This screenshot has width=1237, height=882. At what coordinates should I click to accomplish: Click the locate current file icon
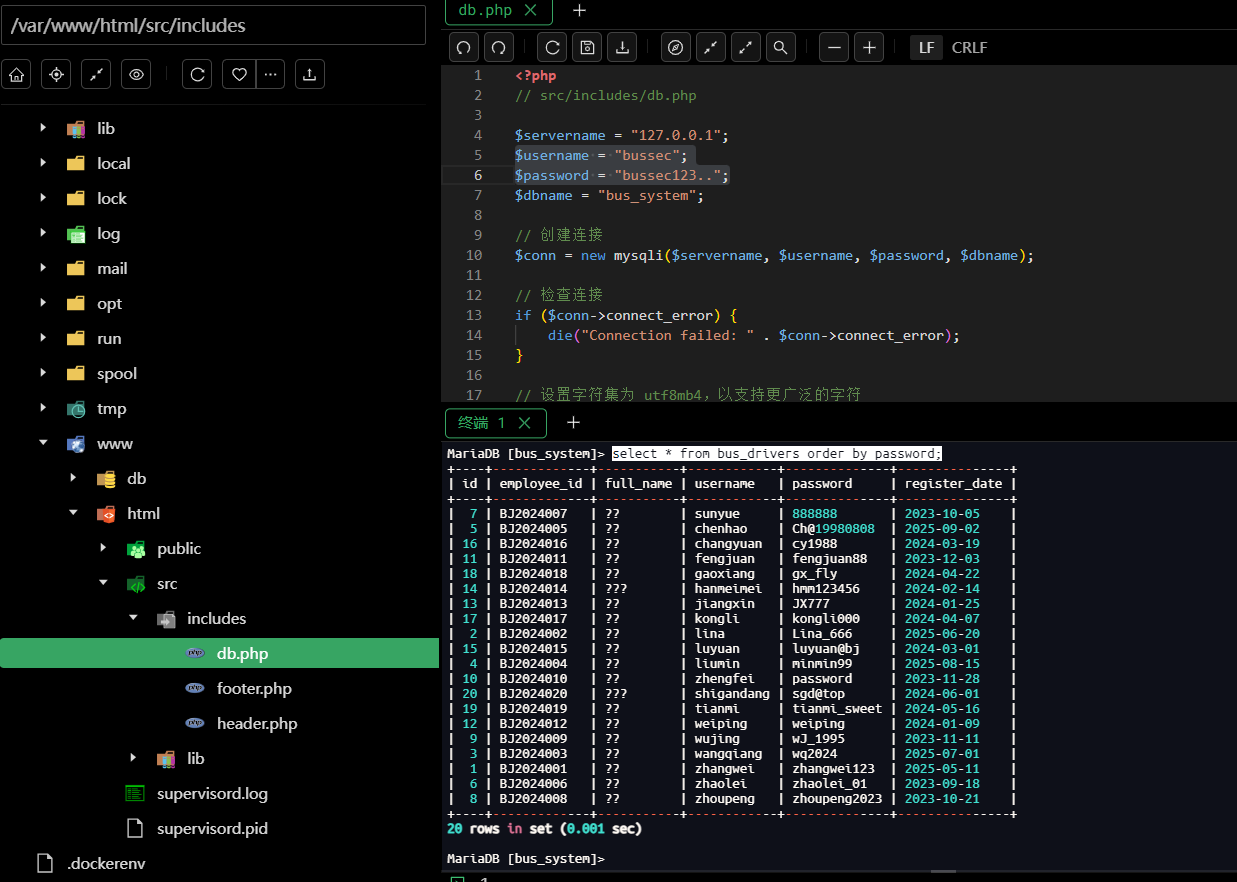pos(56,74)
